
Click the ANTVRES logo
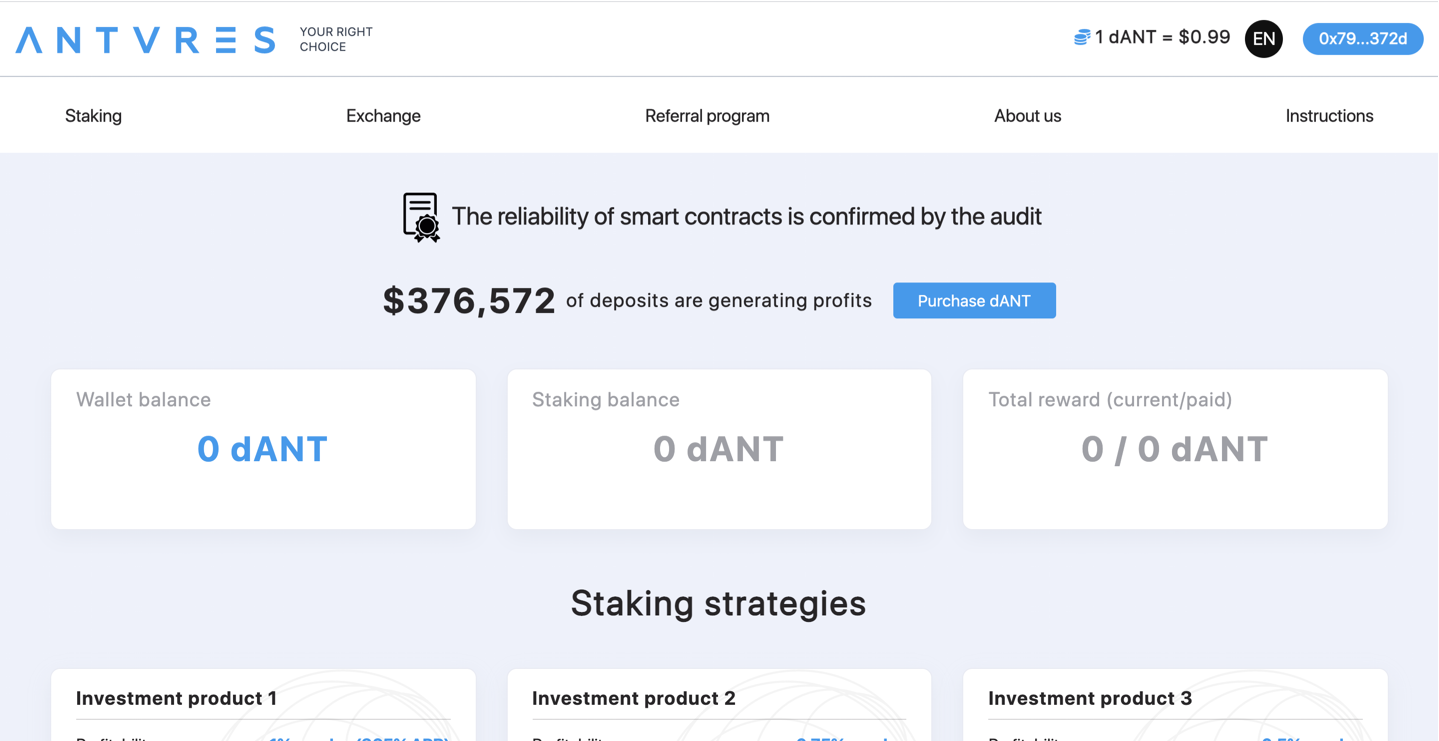[146, 40]
